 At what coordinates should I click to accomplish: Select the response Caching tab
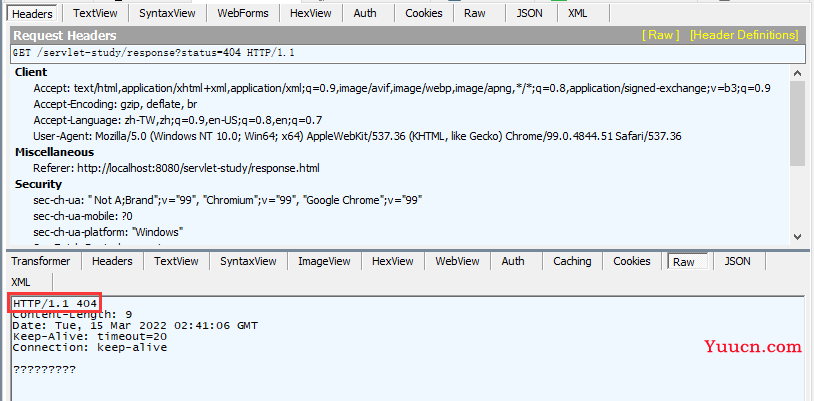pos(572,261)
